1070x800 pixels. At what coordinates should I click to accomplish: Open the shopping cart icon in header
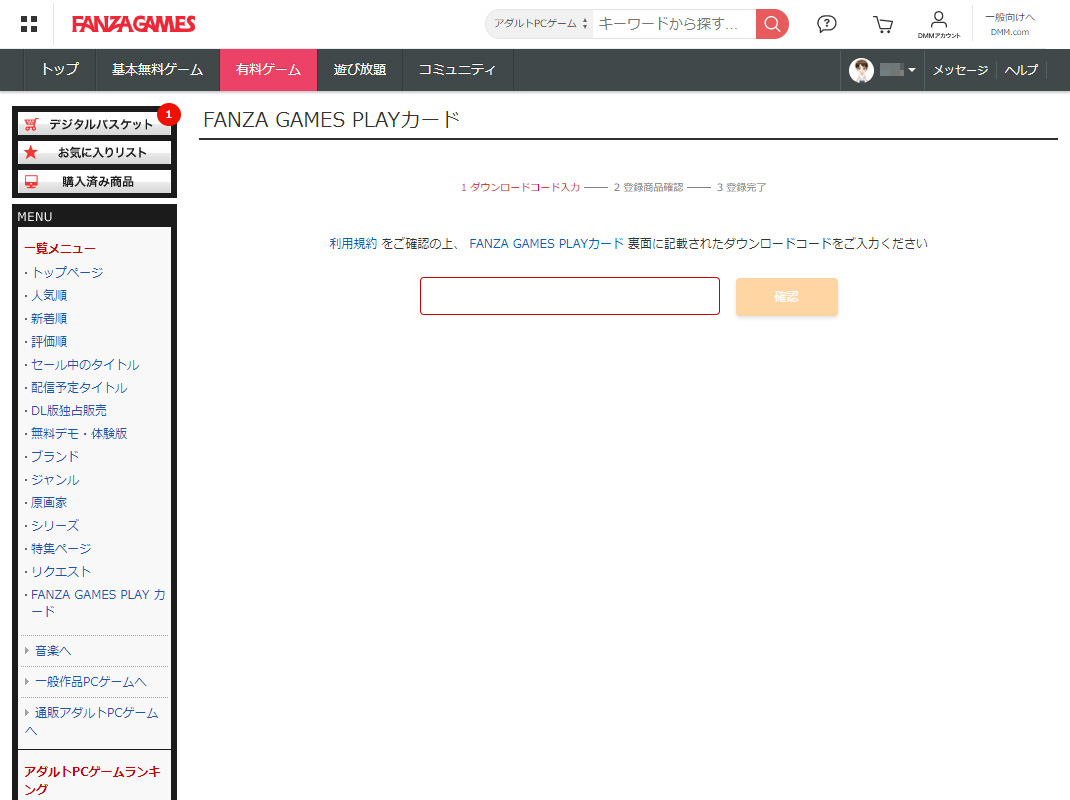click(x=882, y=24)
